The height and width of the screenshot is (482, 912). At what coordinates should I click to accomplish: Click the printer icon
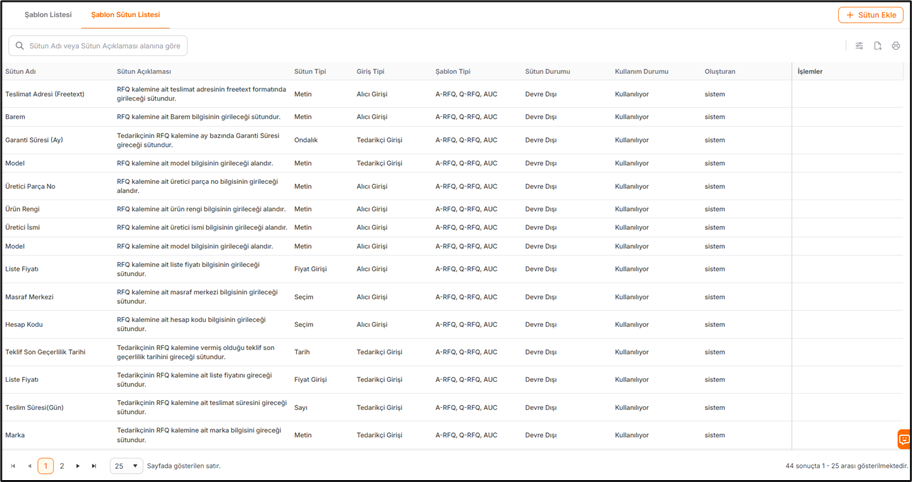pyautogui.click(x=896, y=46)
